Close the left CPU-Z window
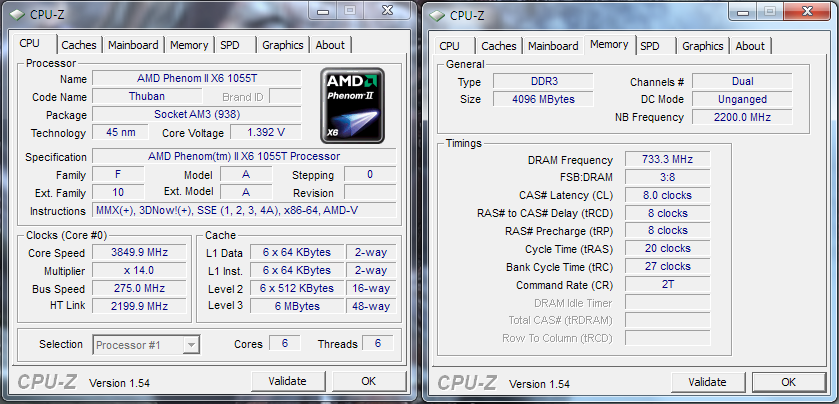Viewport: 839px width, 404px height. click(386, 10)
